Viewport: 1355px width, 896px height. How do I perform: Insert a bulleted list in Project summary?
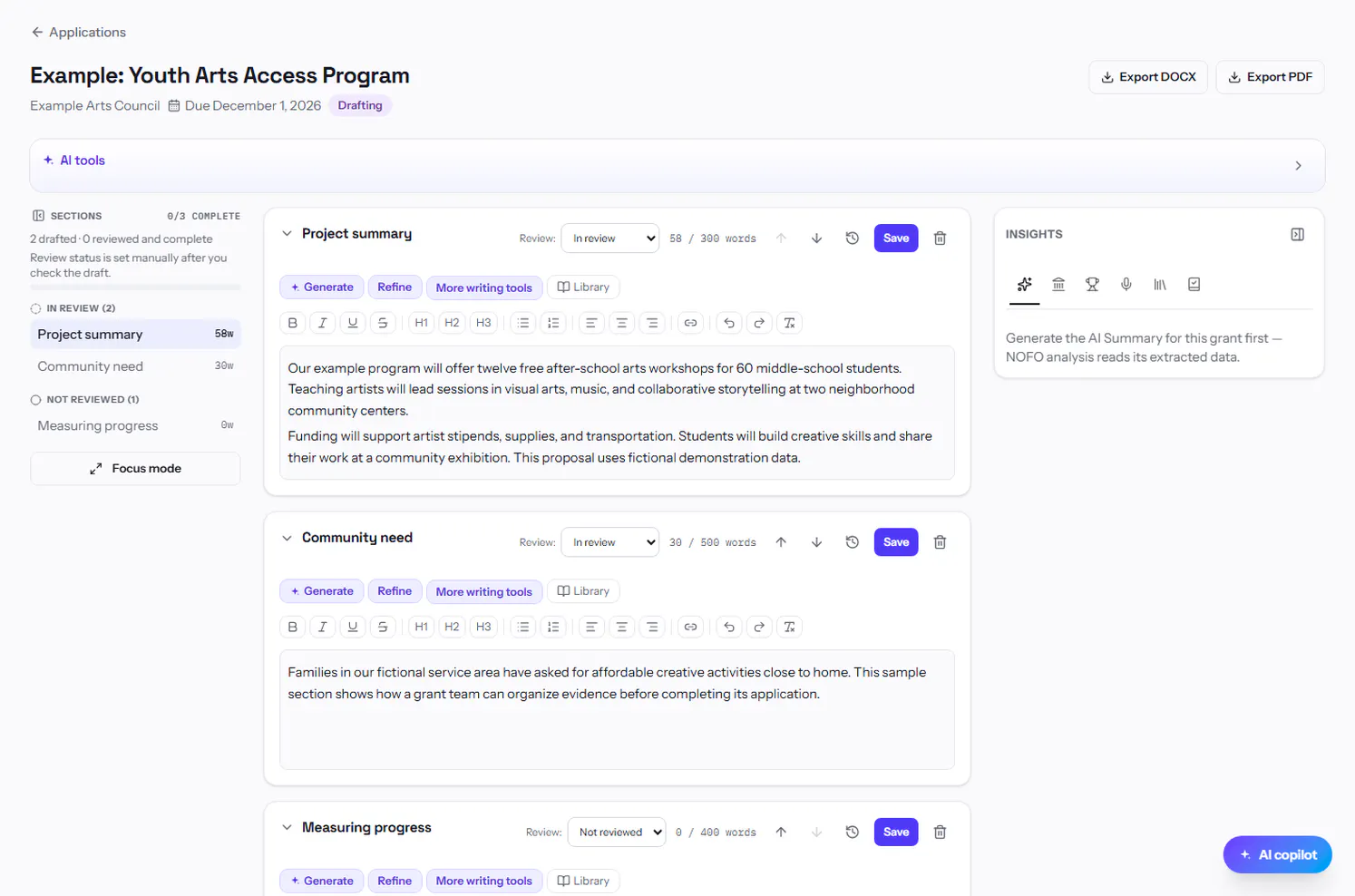coord(523,323)
